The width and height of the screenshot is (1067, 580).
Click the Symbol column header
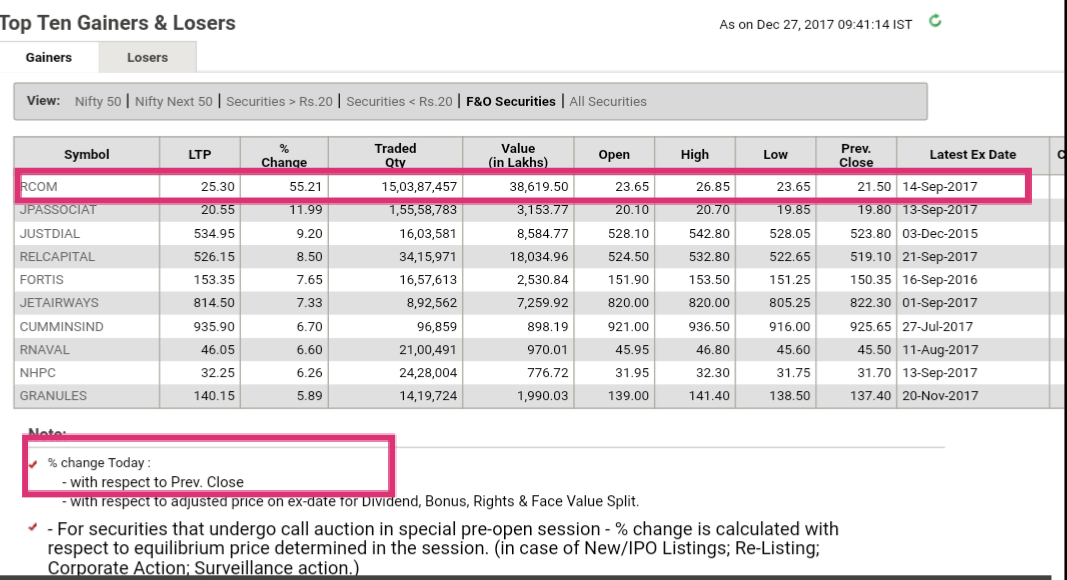(86, 155)
